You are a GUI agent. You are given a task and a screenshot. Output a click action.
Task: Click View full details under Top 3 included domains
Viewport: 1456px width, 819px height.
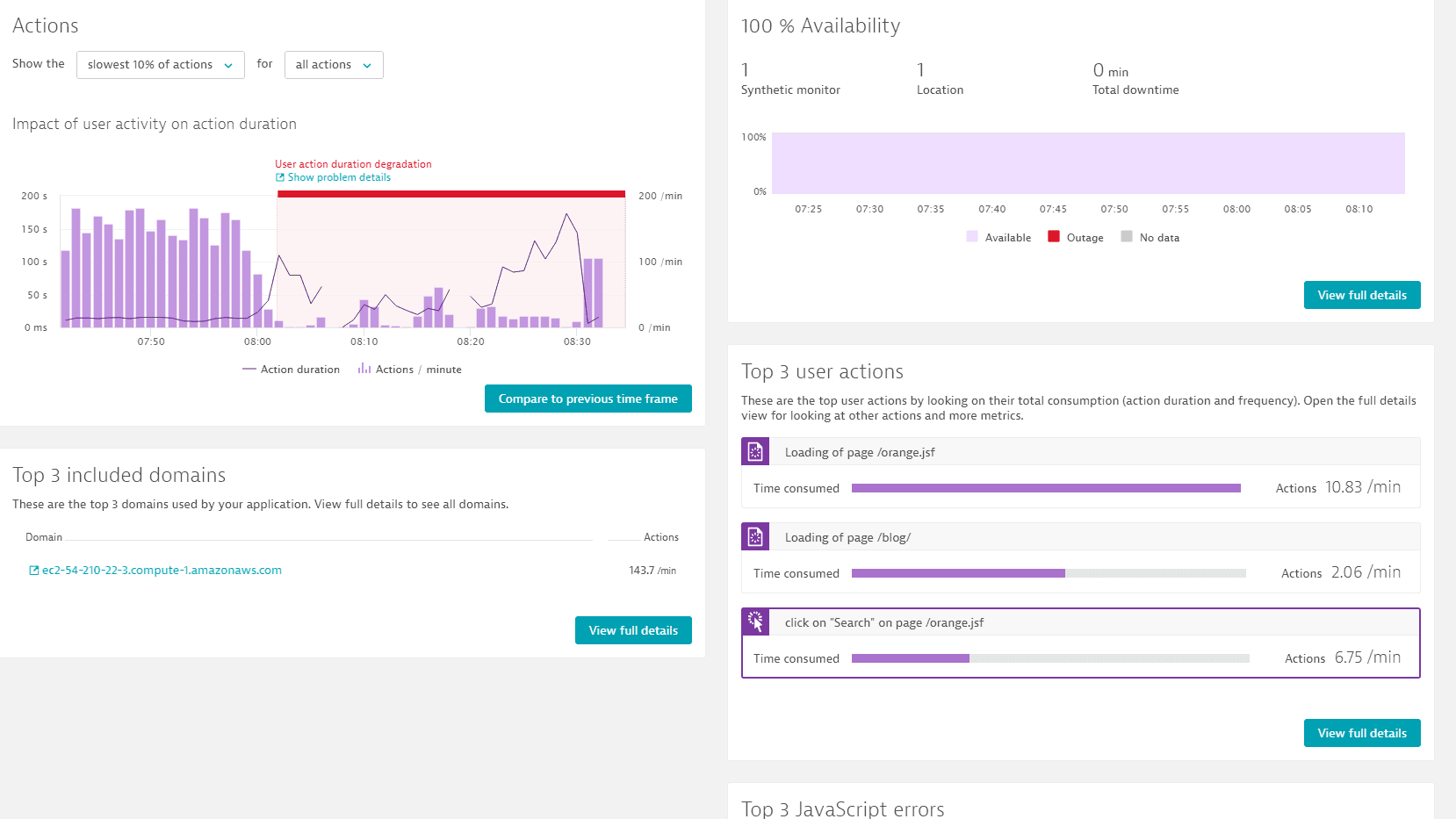coord(633,630)
